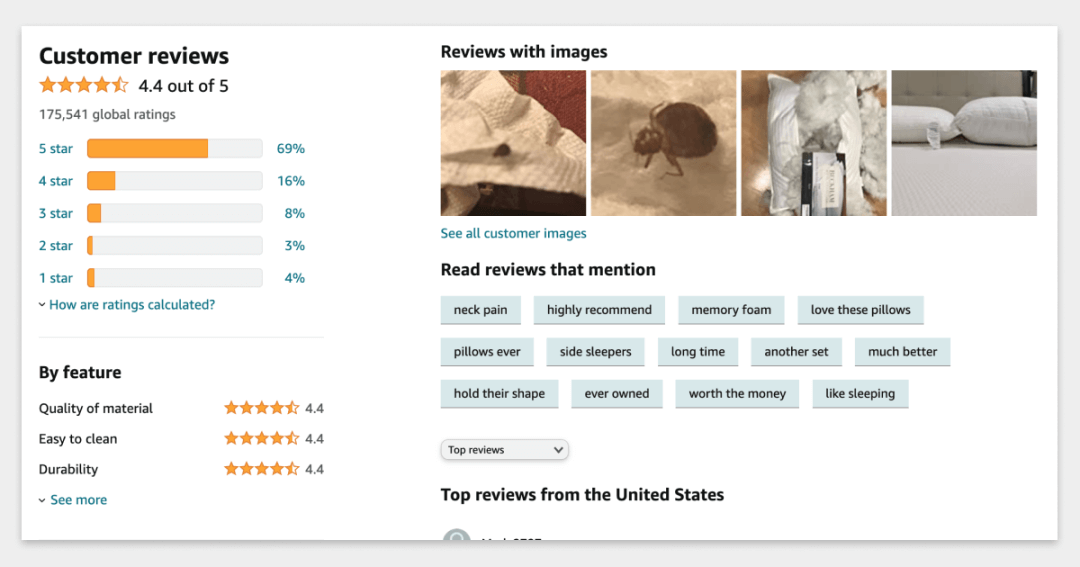Filter reviews by long time
This screenshot has height=567, width=1080.
coord(698,352)
